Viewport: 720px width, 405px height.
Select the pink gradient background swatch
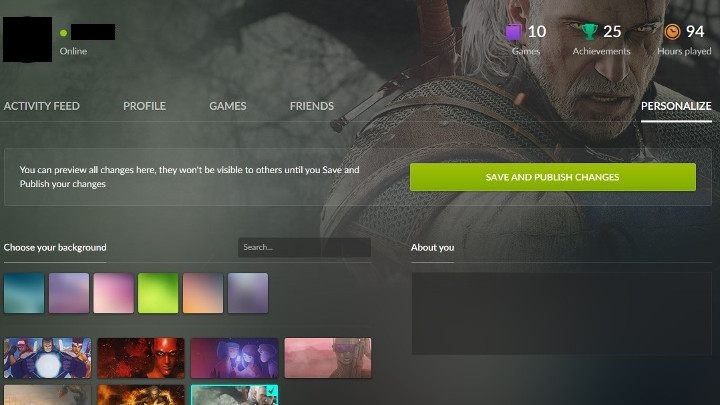tap(113, 293)
